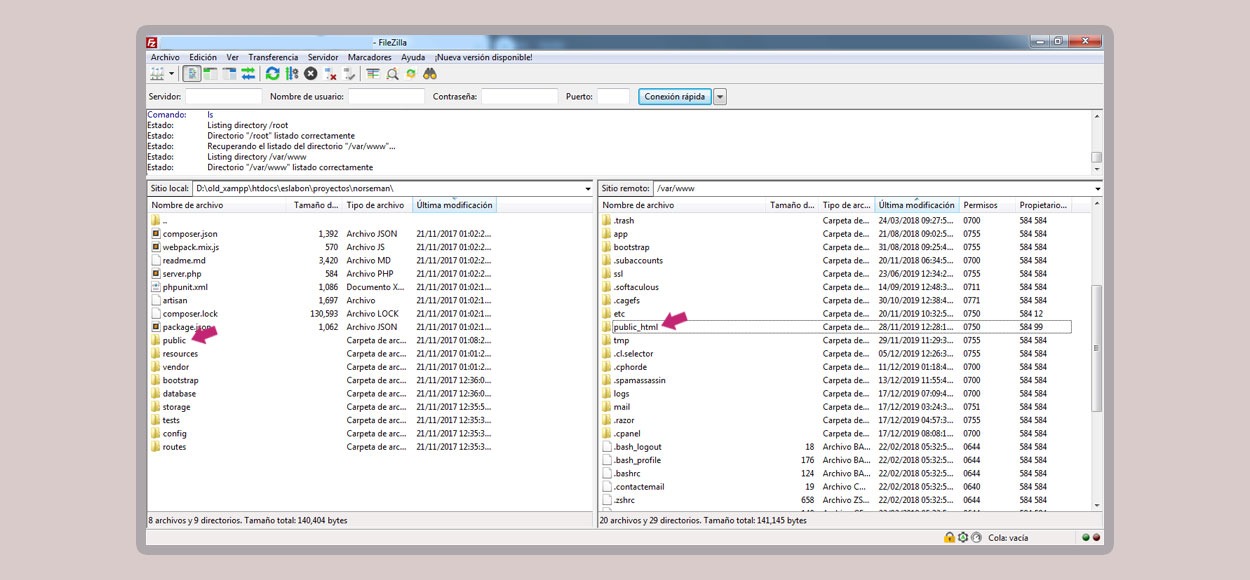Sort local files by Última modificación
Screen dimensions: 1250x580
tap(454, 205)
